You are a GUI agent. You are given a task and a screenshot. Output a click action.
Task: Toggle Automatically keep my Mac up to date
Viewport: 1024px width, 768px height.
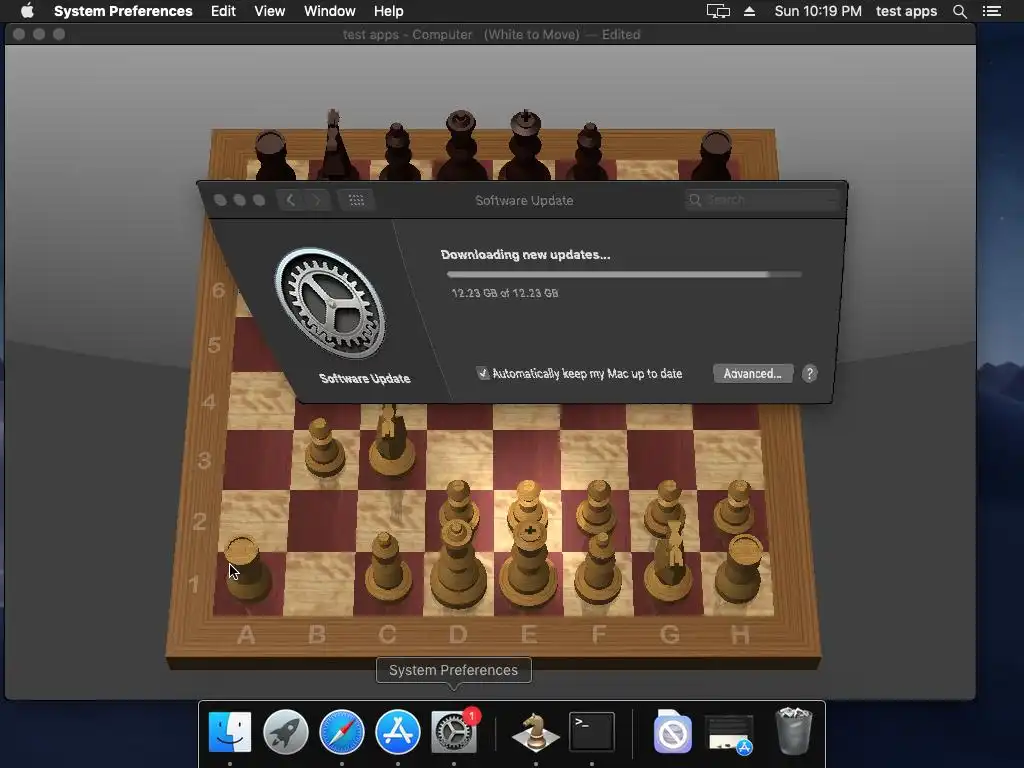483,373
